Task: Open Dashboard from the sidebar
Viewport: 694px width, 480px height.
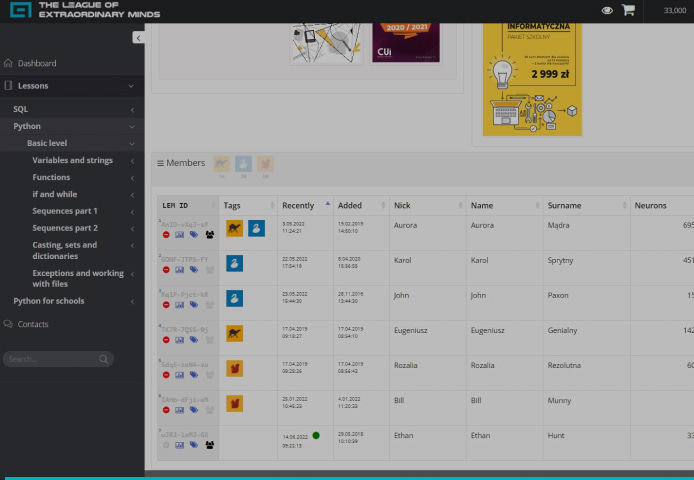Action: tap(37, 63)
